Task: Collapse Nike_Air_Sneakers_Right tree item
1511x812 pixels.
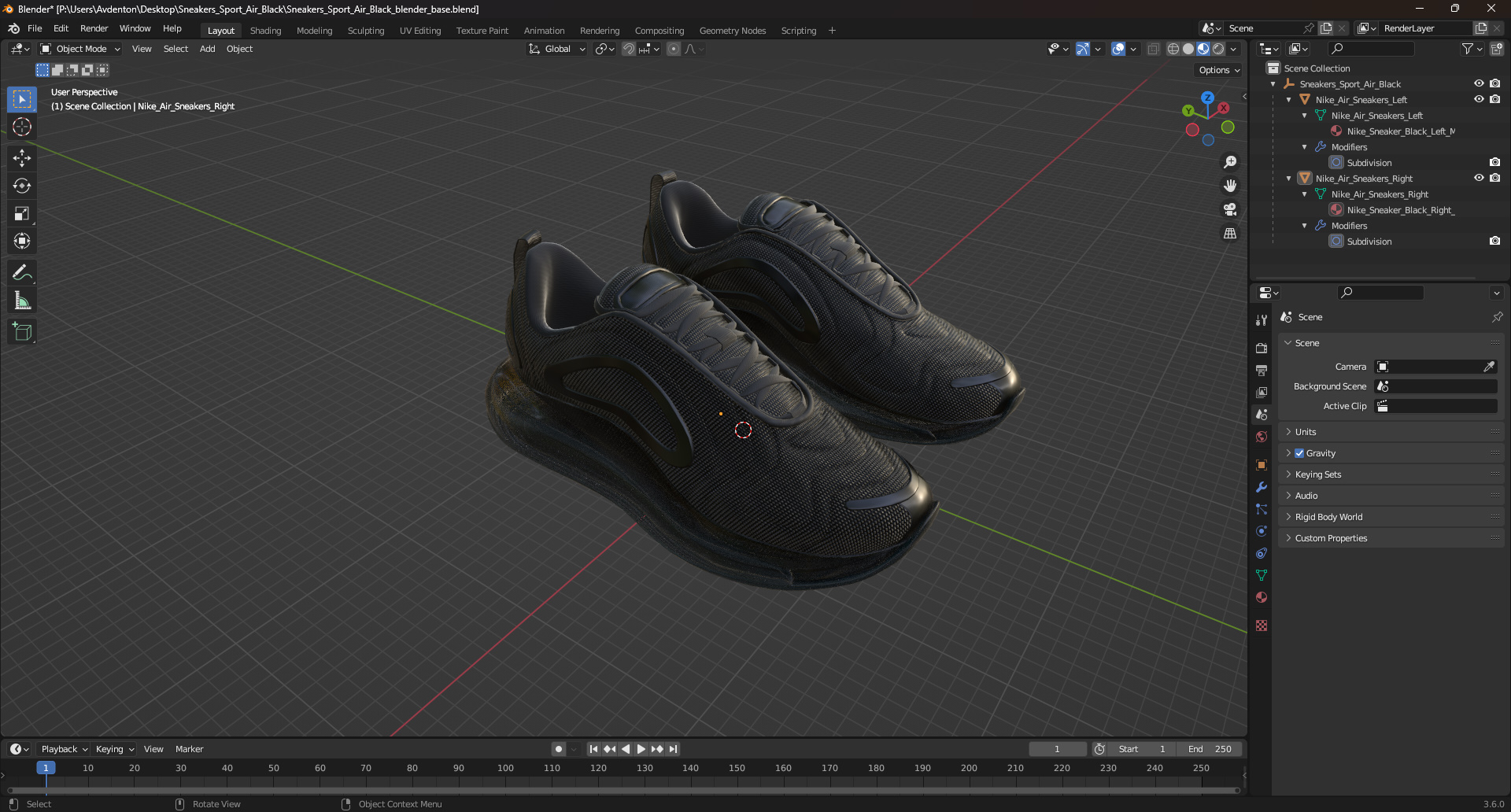Action: pos(1288,179)
